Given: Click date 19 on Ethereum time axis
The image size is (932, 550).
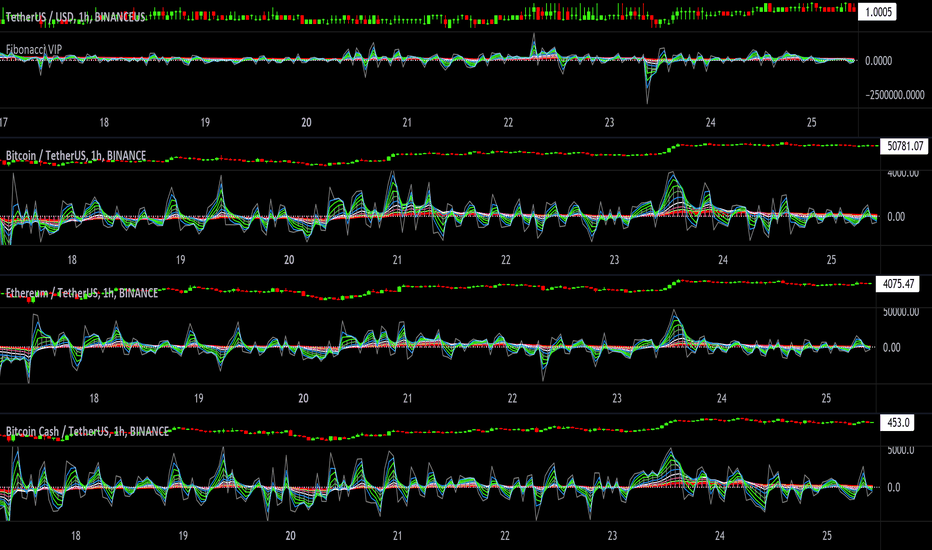Looking at the screenshot, I should click(199, 398).
